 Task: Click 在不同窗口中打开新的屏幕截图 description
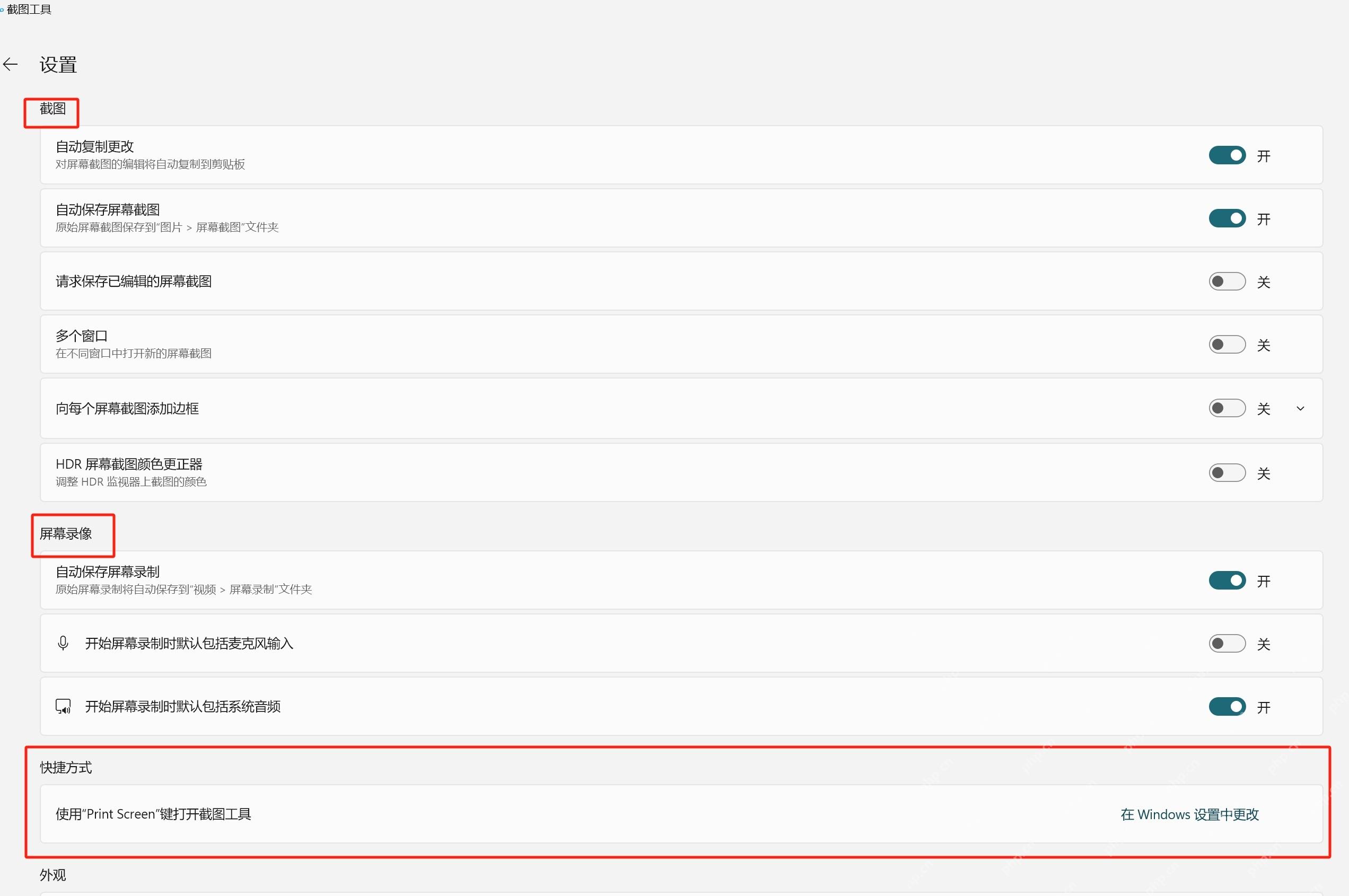134,354
